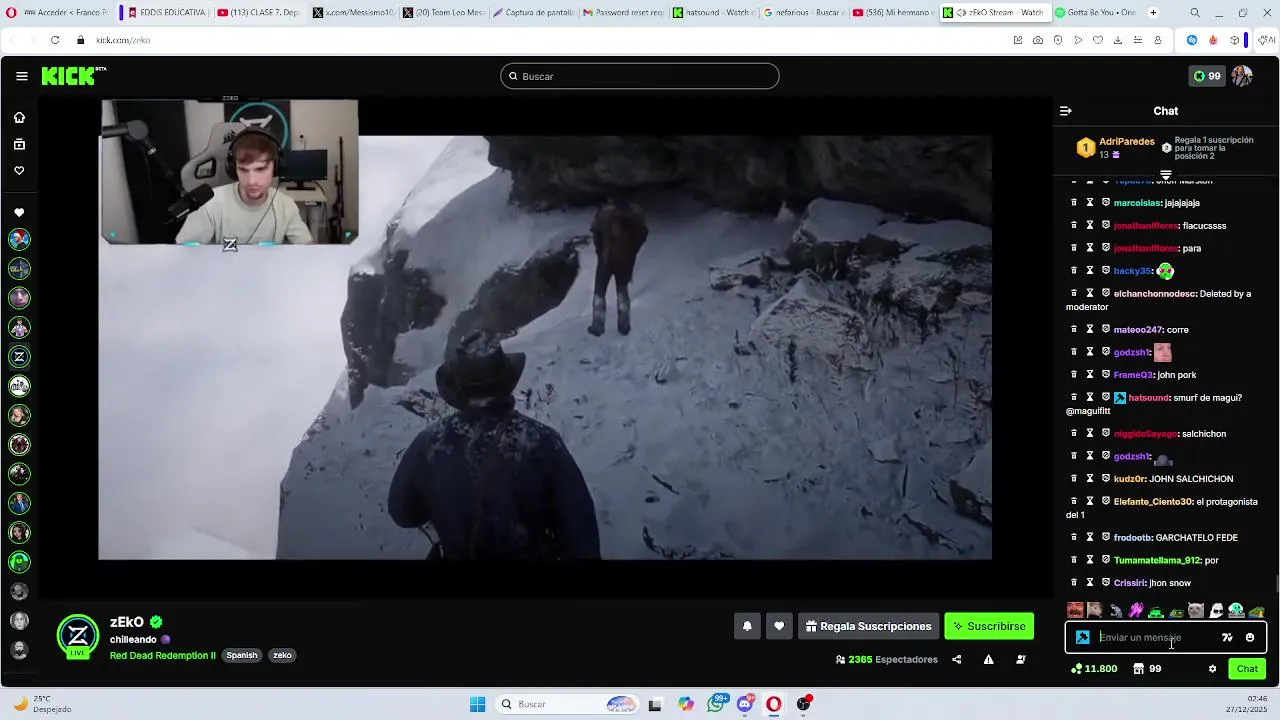Send message with green Chat button
Image resolution: width=1280 pixels, height=720 pixels.
coord(1247,669)
